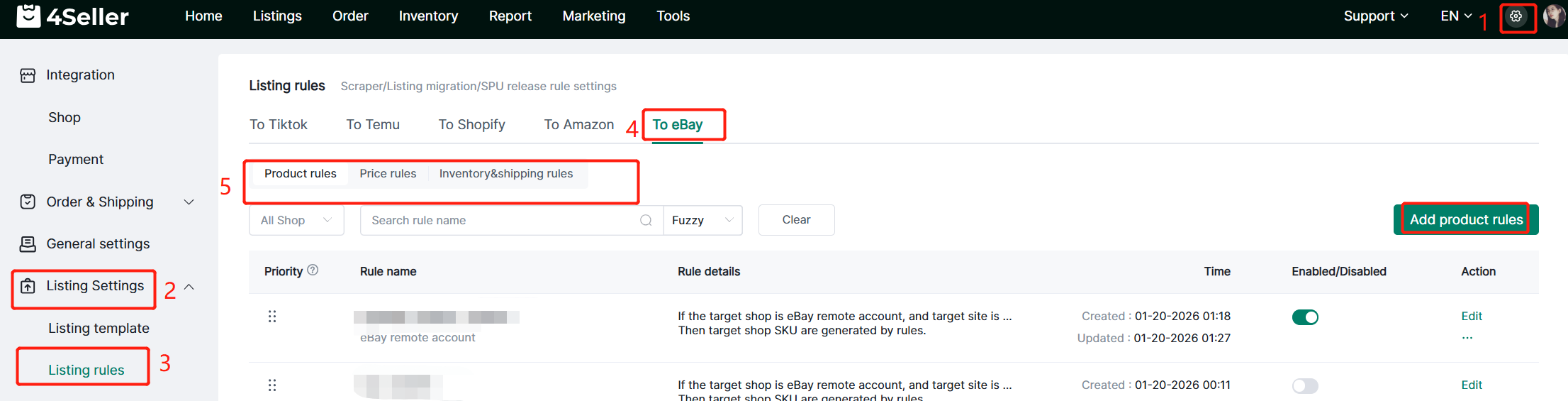Open the Fuzzy match type dropdown
This screenshot has height=401, width=1568.
pyautogui.click(x=702, y=221)
